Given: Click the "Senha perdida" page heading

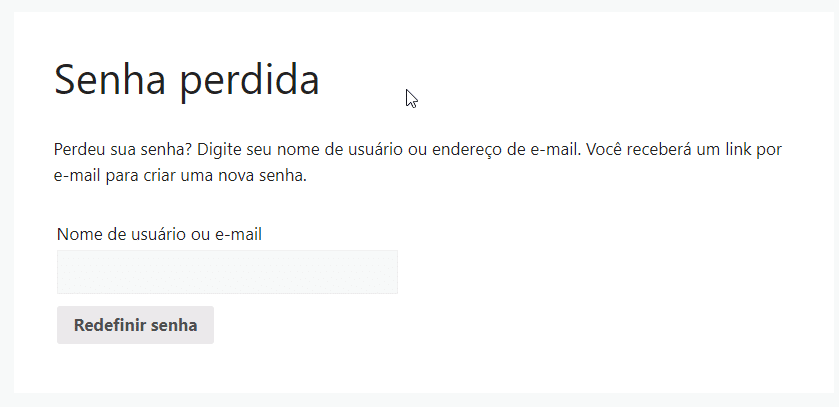Looking at the screenshot, I should point(186,79).
